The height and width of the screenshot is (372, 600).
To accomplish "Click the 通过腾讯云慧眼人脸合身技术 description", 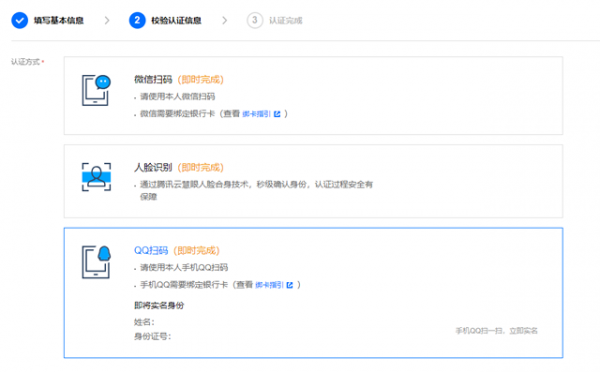I will (x=256, y=190).
